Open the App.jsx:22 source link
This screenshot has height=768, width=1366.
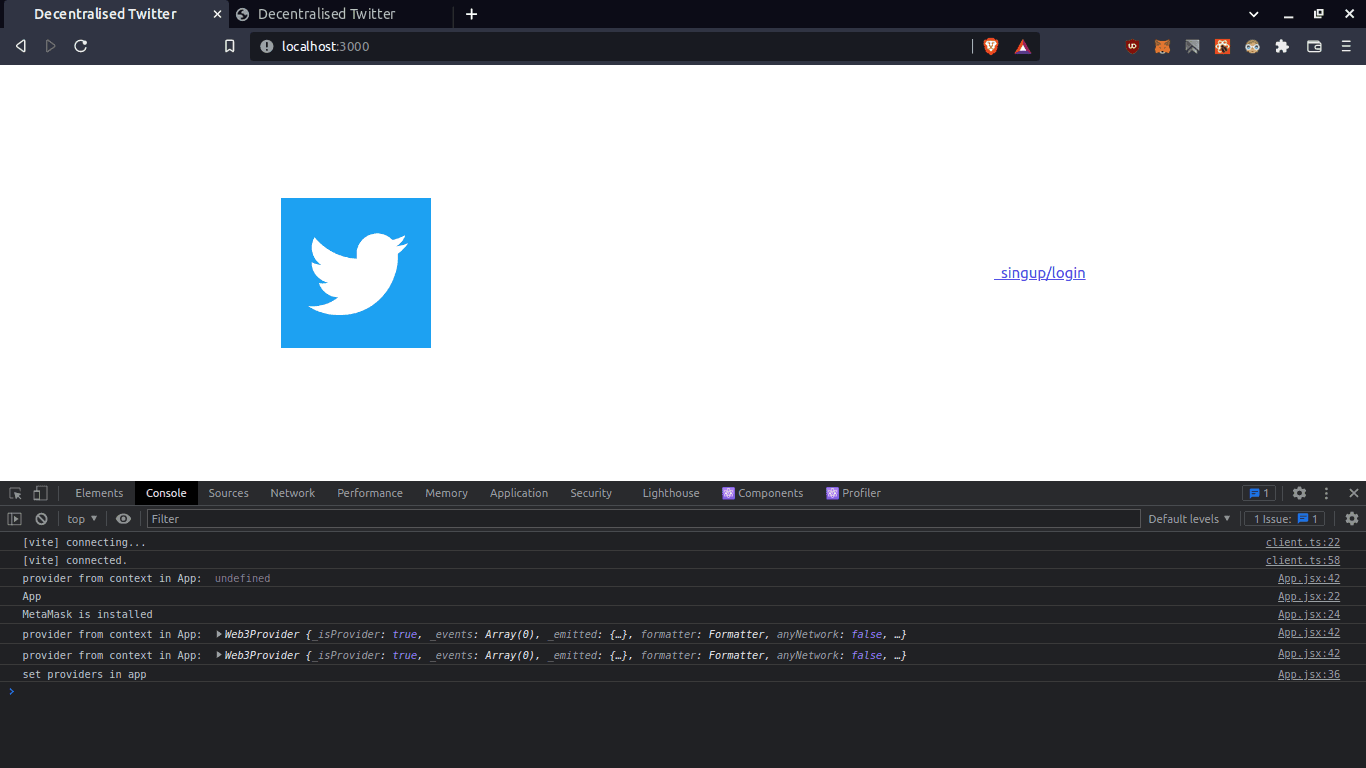[1308, 596]
